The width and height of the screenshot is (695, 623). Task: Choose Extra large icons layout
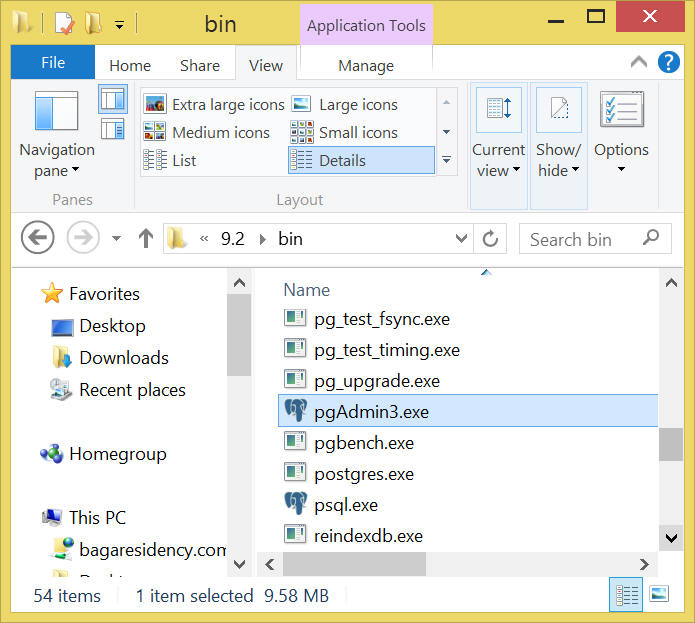(215, 105)
